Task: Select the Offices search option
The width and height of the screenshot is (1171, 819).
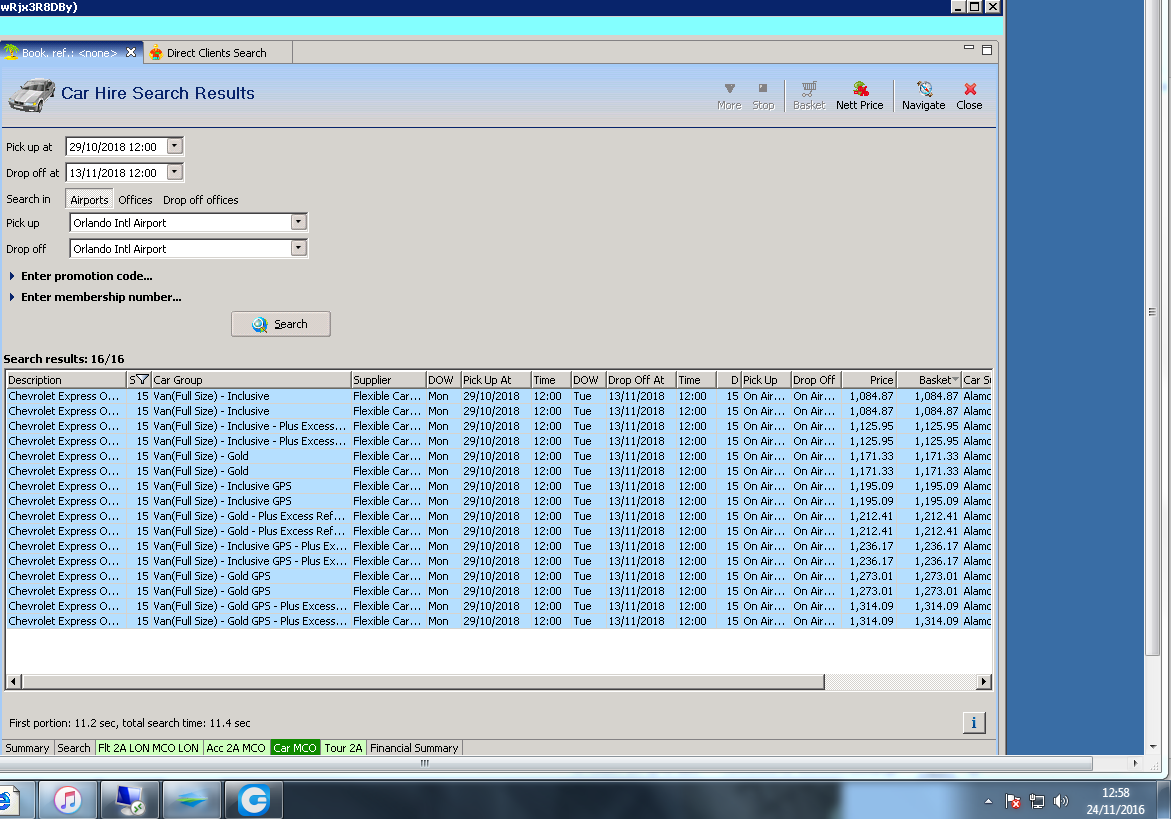Action: coord(135,199)
